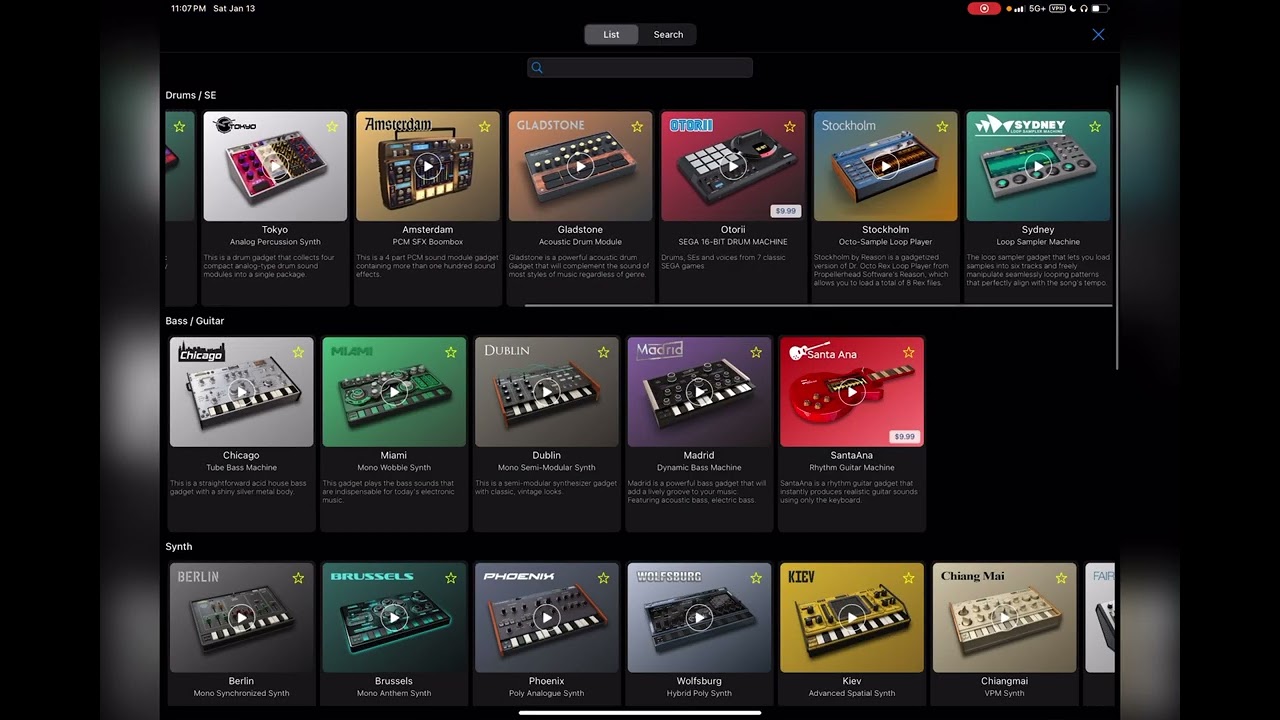The height and width of the screenshot is (720, 1280).
Task: Select the Madrid gadget name
Action: tap(699, 455)
